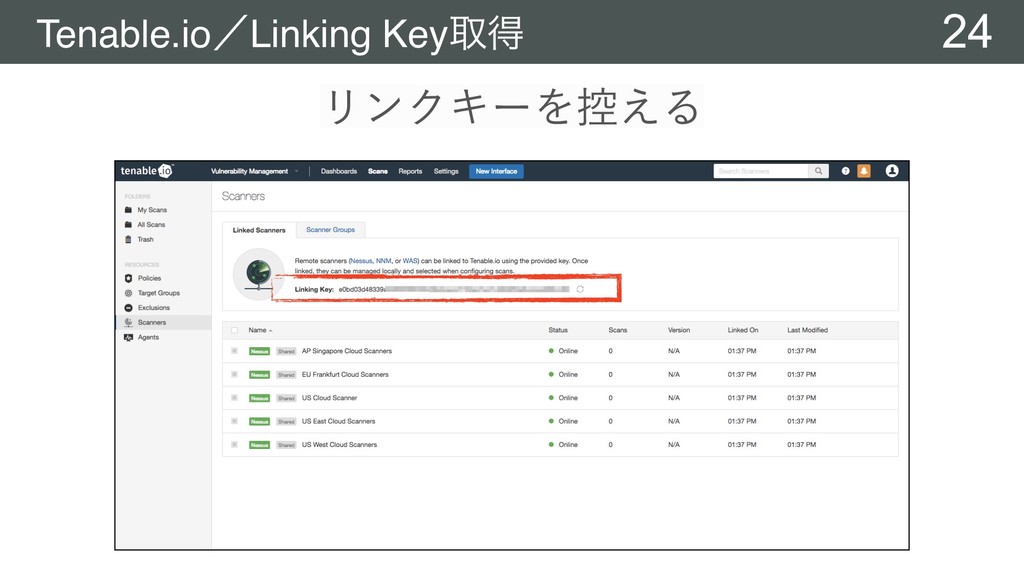Click Nessus badge on AP Singapore row
Viewport: 1024px width, 576px height.
259,351
